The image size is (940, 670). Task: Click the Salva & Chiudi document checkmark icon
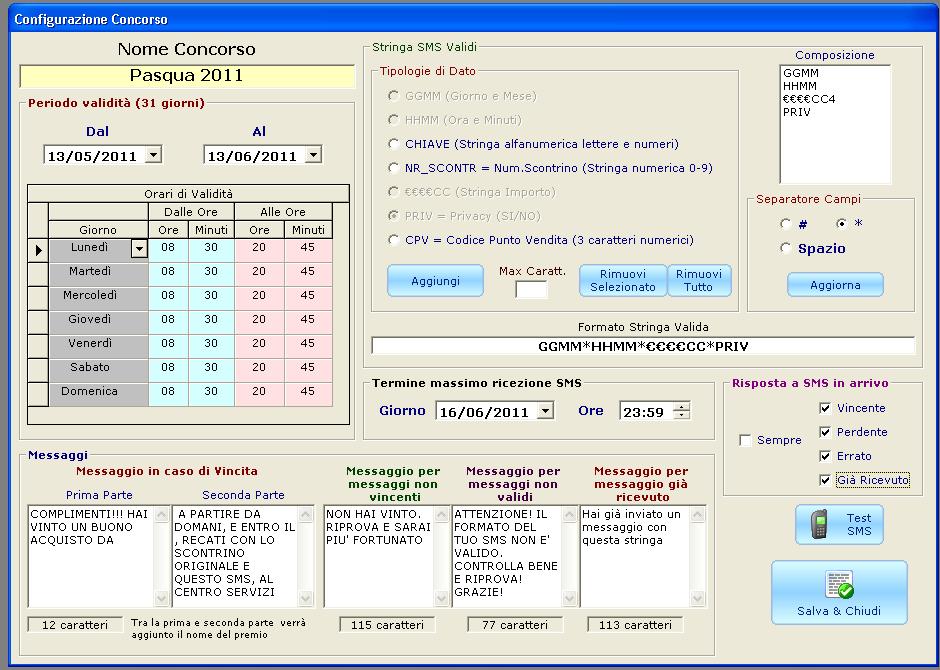(839, 585)
